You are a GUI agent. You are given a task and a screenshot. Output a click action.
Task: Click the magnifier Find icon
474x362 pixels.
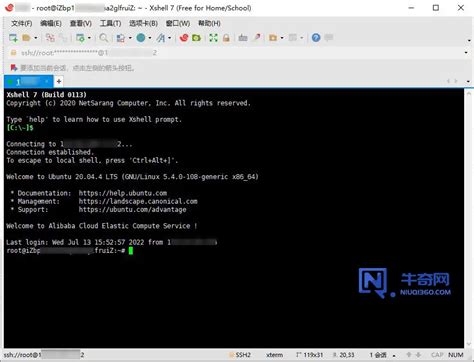[104, 38]
